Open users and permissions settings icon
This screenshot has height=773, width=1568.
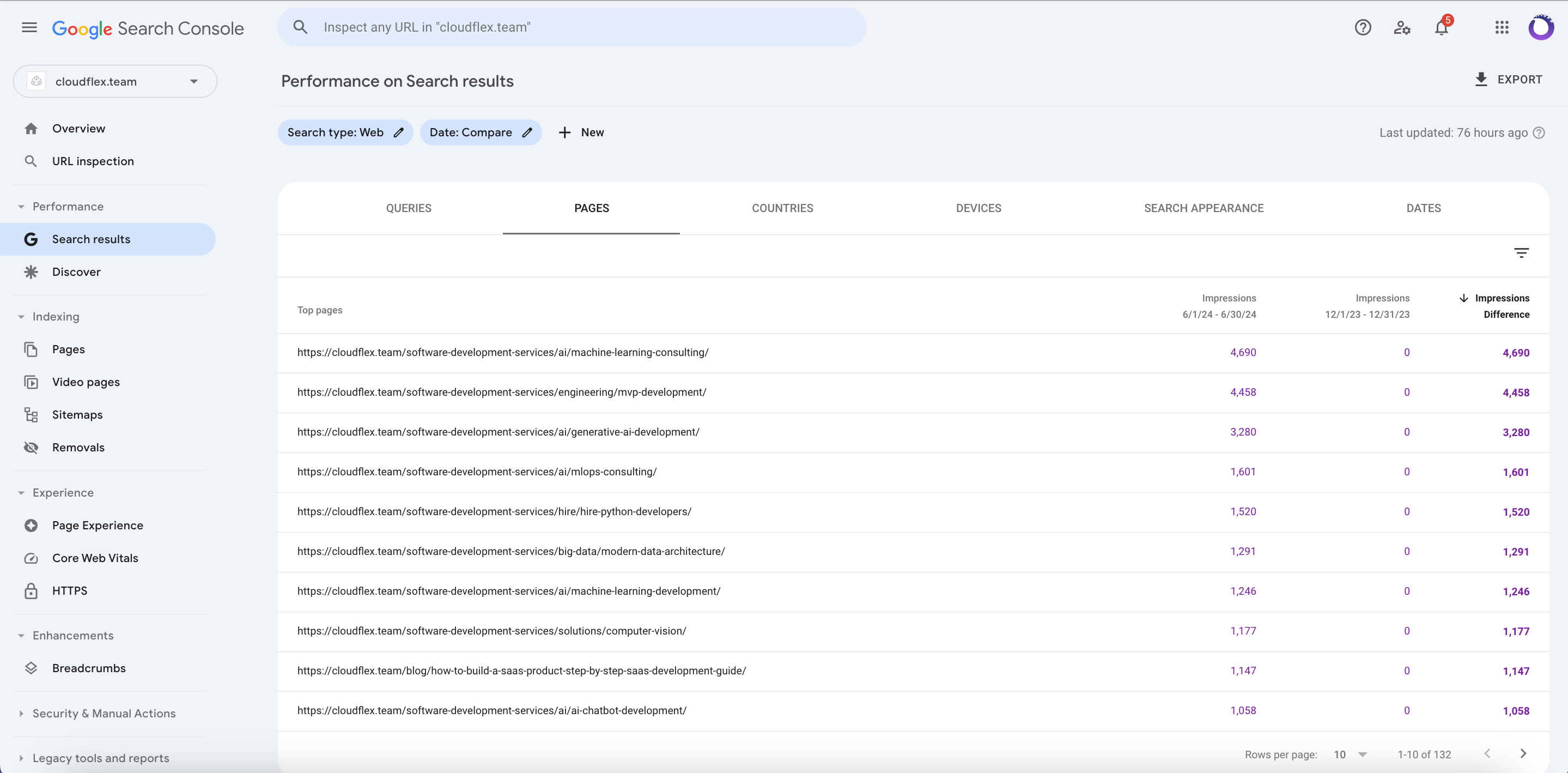pos(1402,27)
